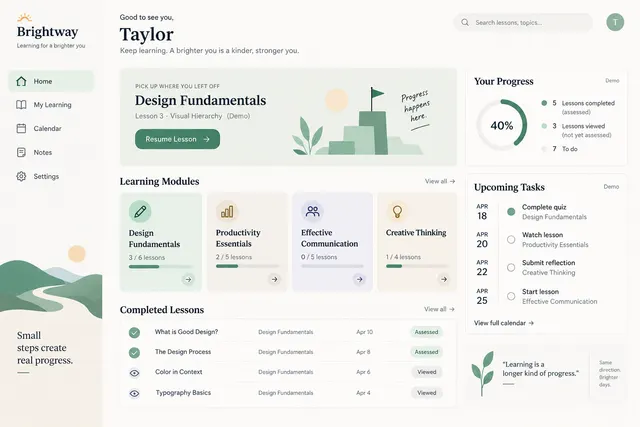Click the eye icon beside Typography Basics

coord(134,394)
